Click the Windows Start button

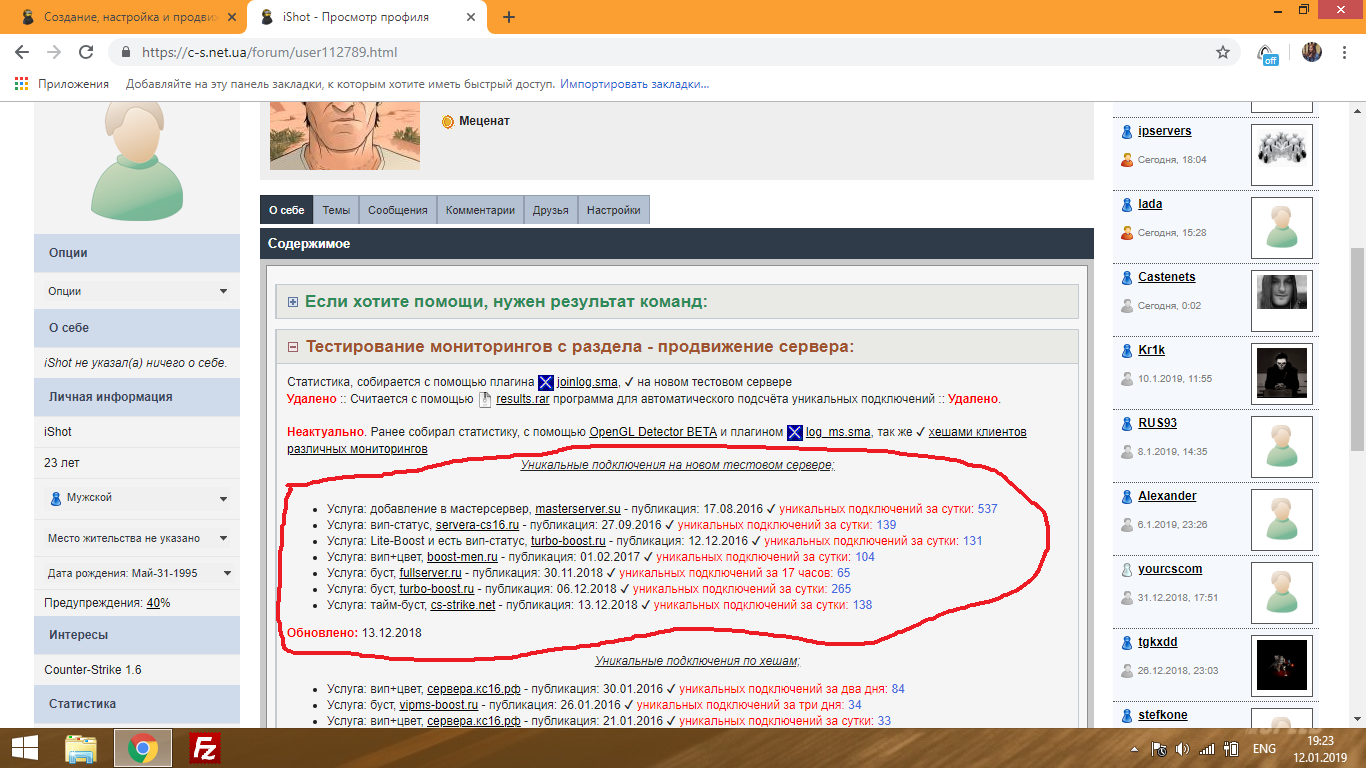tap(24, 748)
